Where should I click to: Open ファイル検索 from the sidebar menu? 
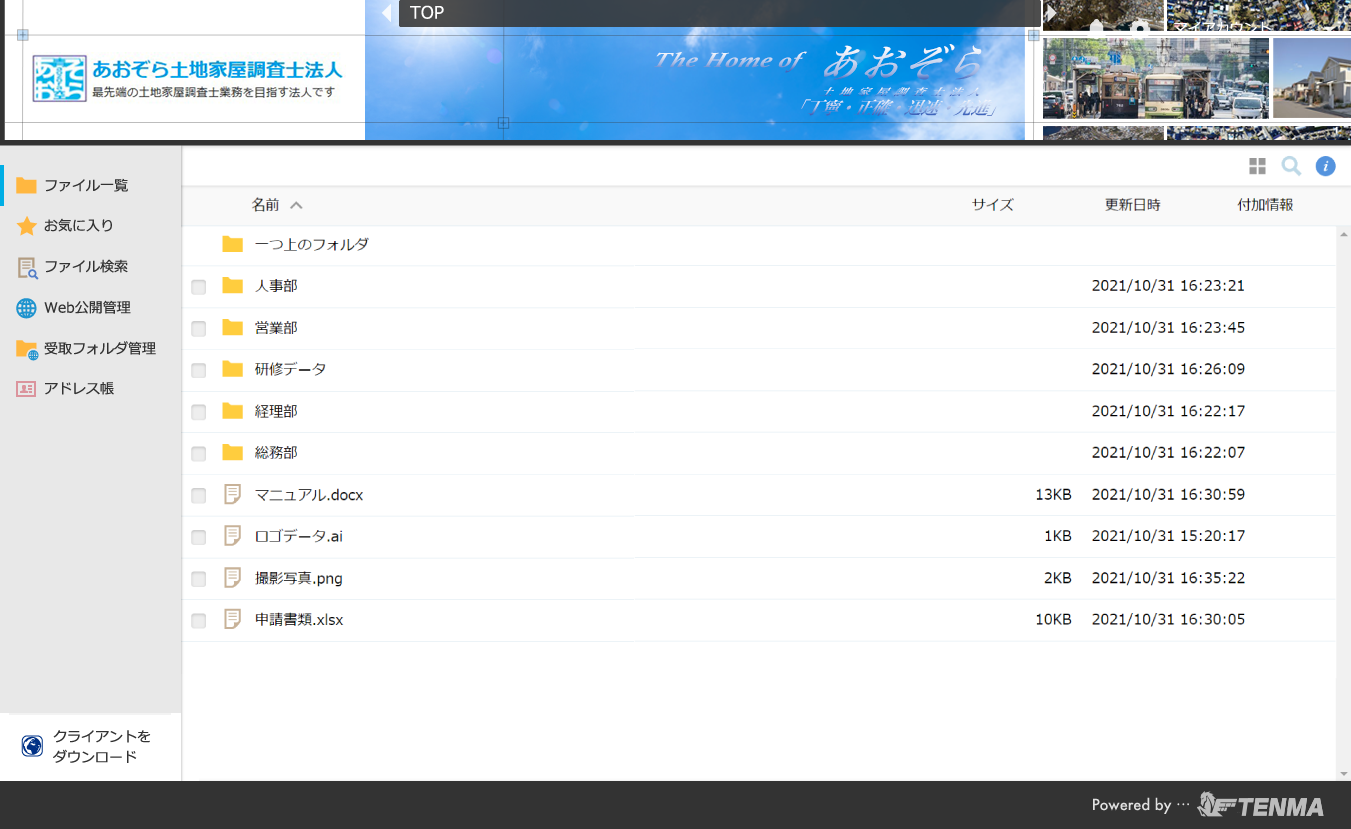[85, 267]
